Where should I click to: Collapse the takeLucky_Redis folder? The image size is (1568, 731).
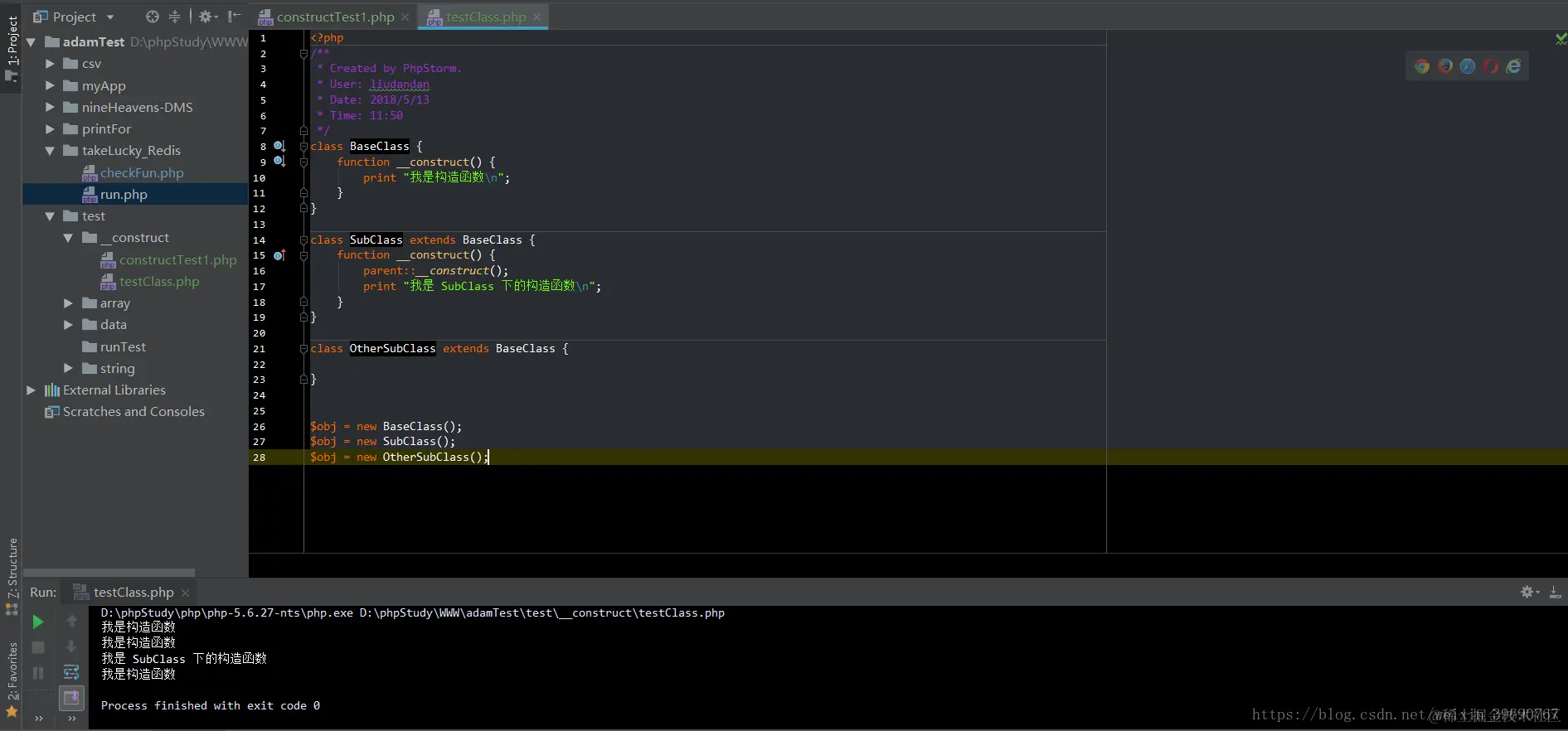50,151
